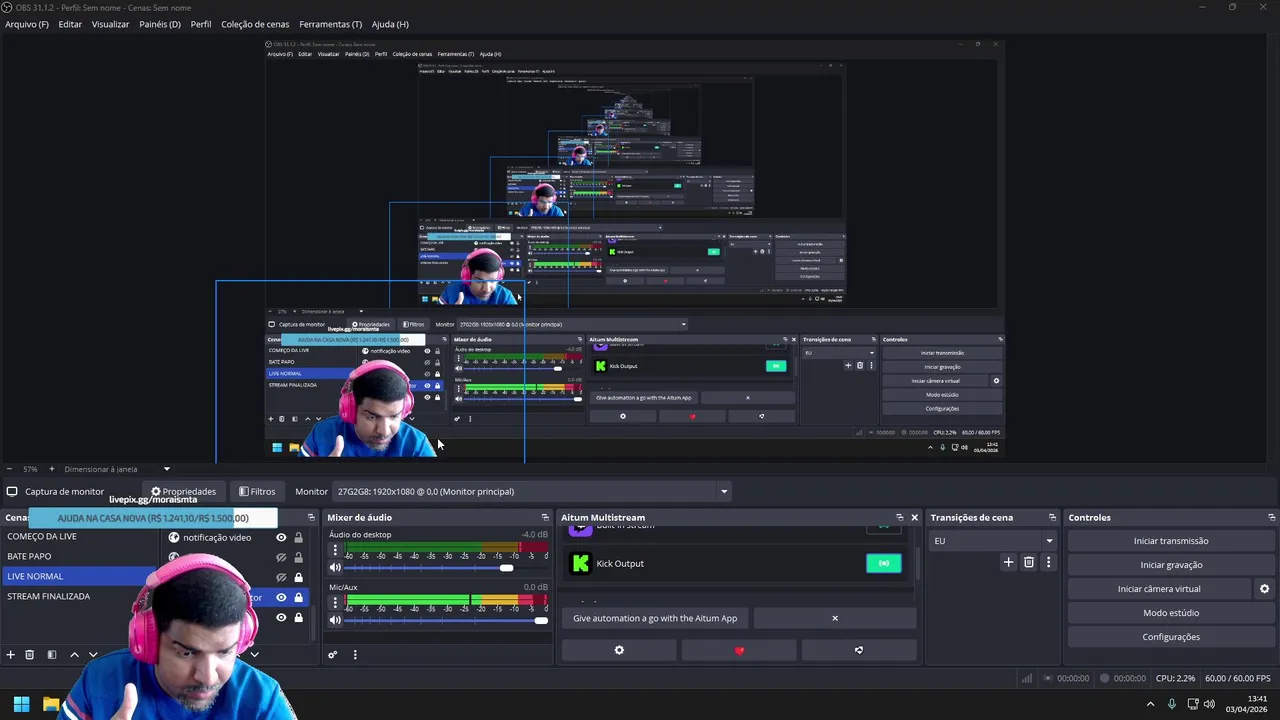Viewport: 1280px width, 720px height.
Task: Click Iniciar gravação
Action: 1171,565
